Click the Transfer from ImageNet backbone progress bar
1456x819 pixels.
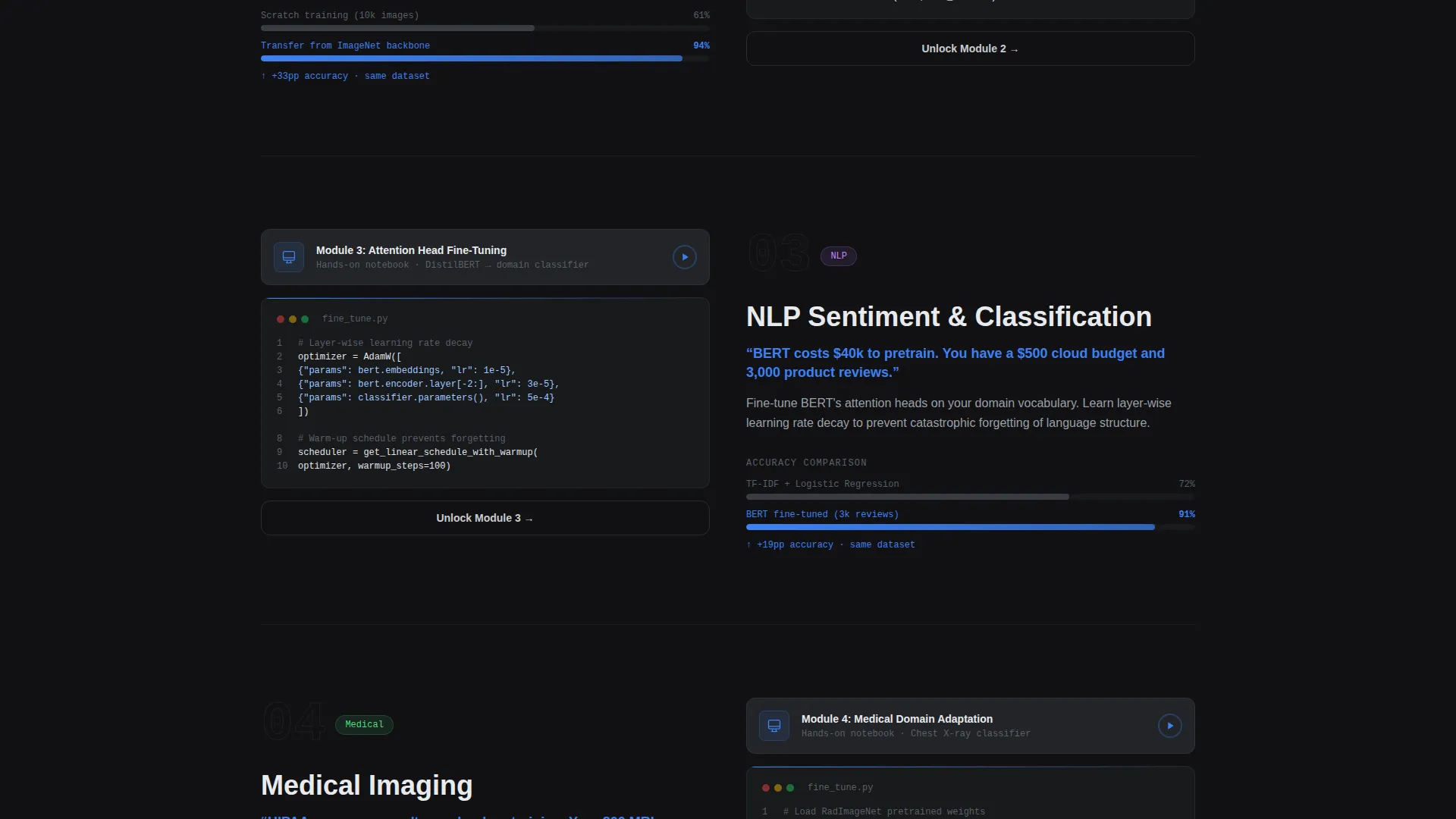click(485, 58)
